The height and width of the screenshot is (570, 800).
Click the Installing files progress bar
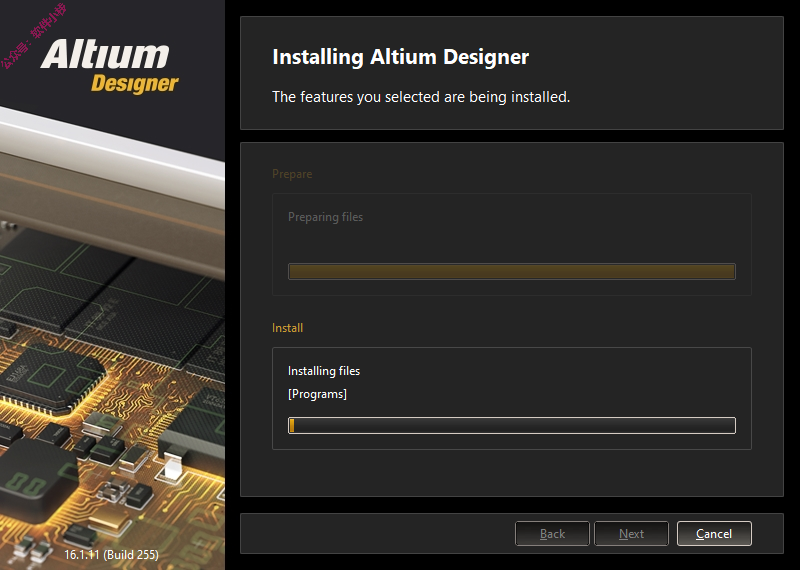coord(512,425)
